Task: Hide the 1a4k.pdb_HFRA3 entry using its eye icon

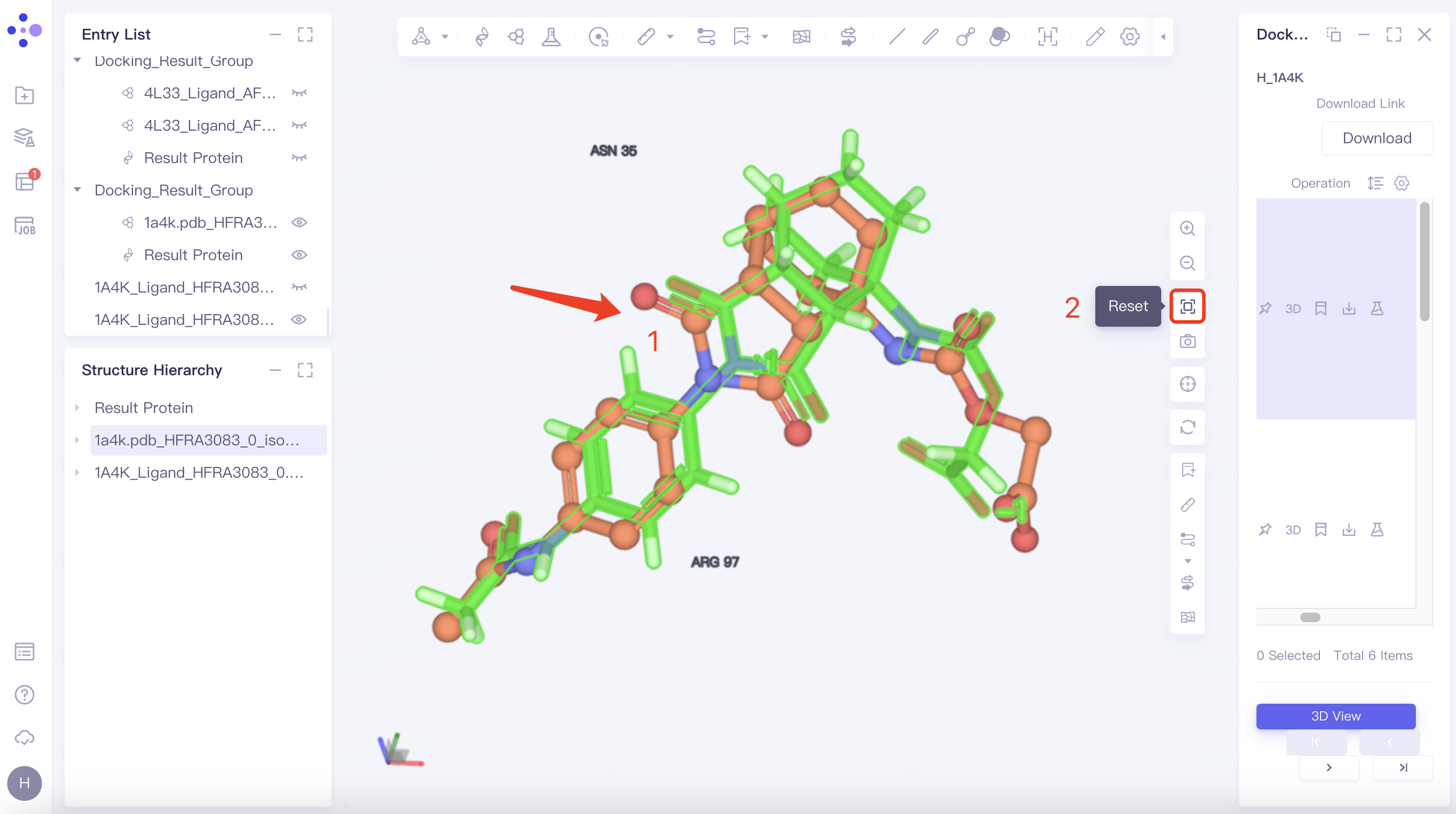Action: (299, 222)
